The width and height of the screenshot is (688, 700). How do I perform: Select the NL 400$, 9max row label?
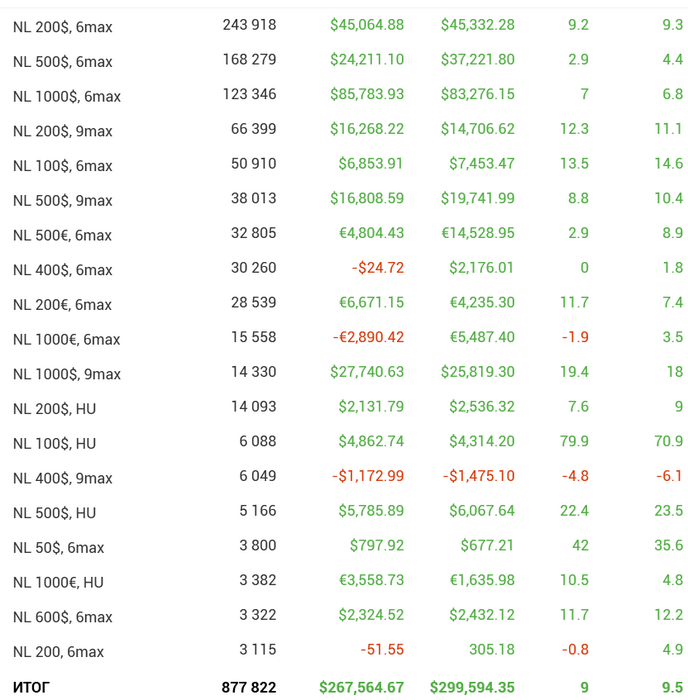[x=62, y=478]
